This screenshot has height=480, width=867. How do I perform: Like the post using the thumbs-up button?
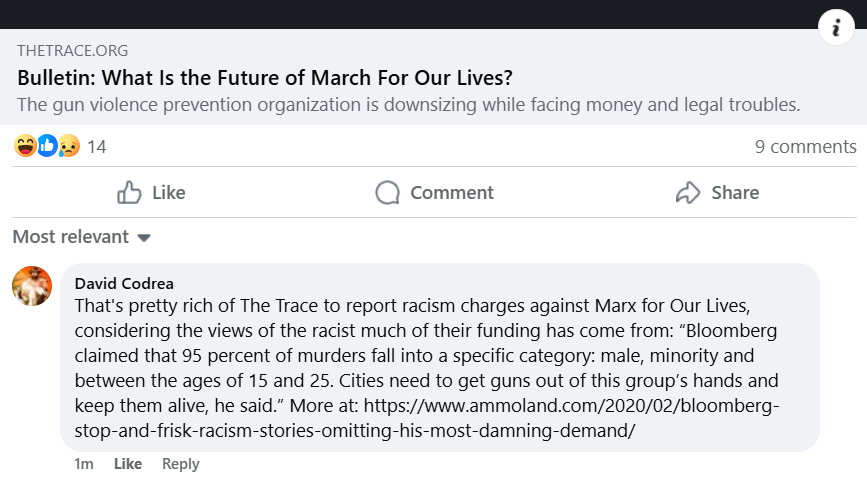coord(151,193)
